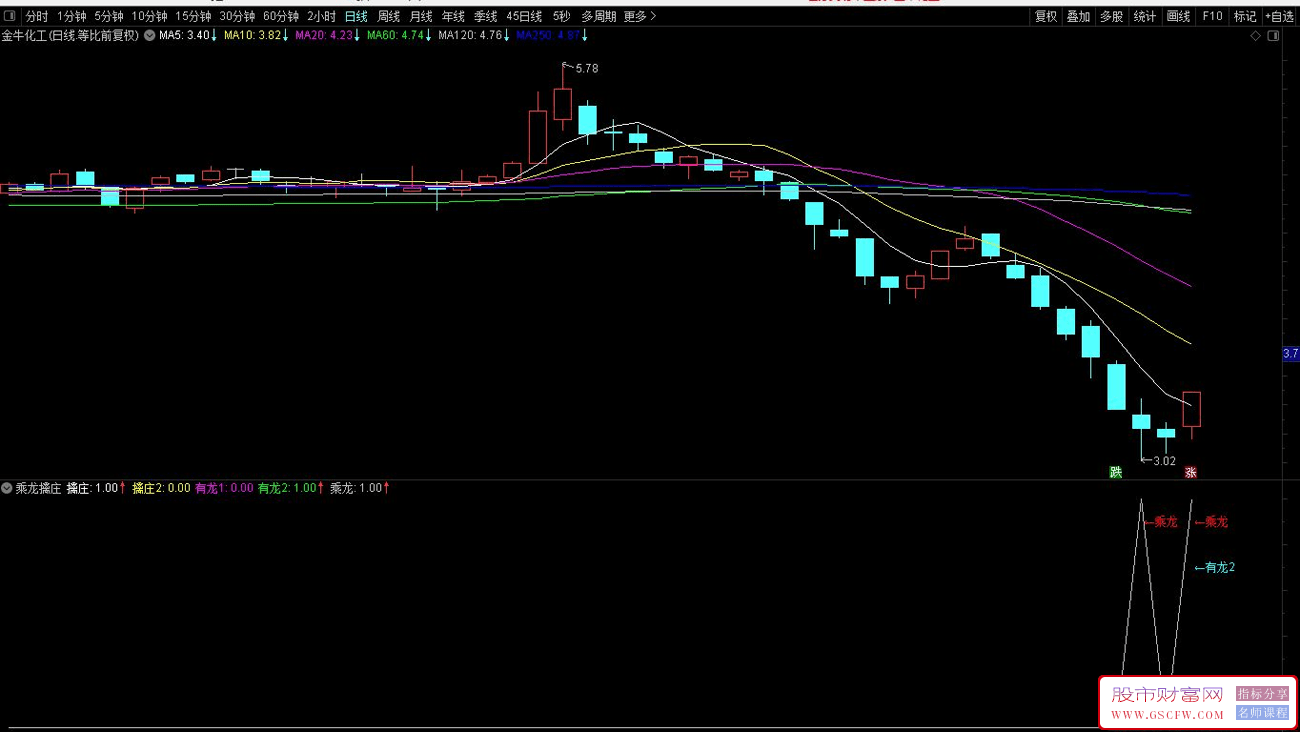Click the 乘龙擒庄 indicator name
Image resolution: width=1300 pixels, height=732 pixels.
point(39,488)
